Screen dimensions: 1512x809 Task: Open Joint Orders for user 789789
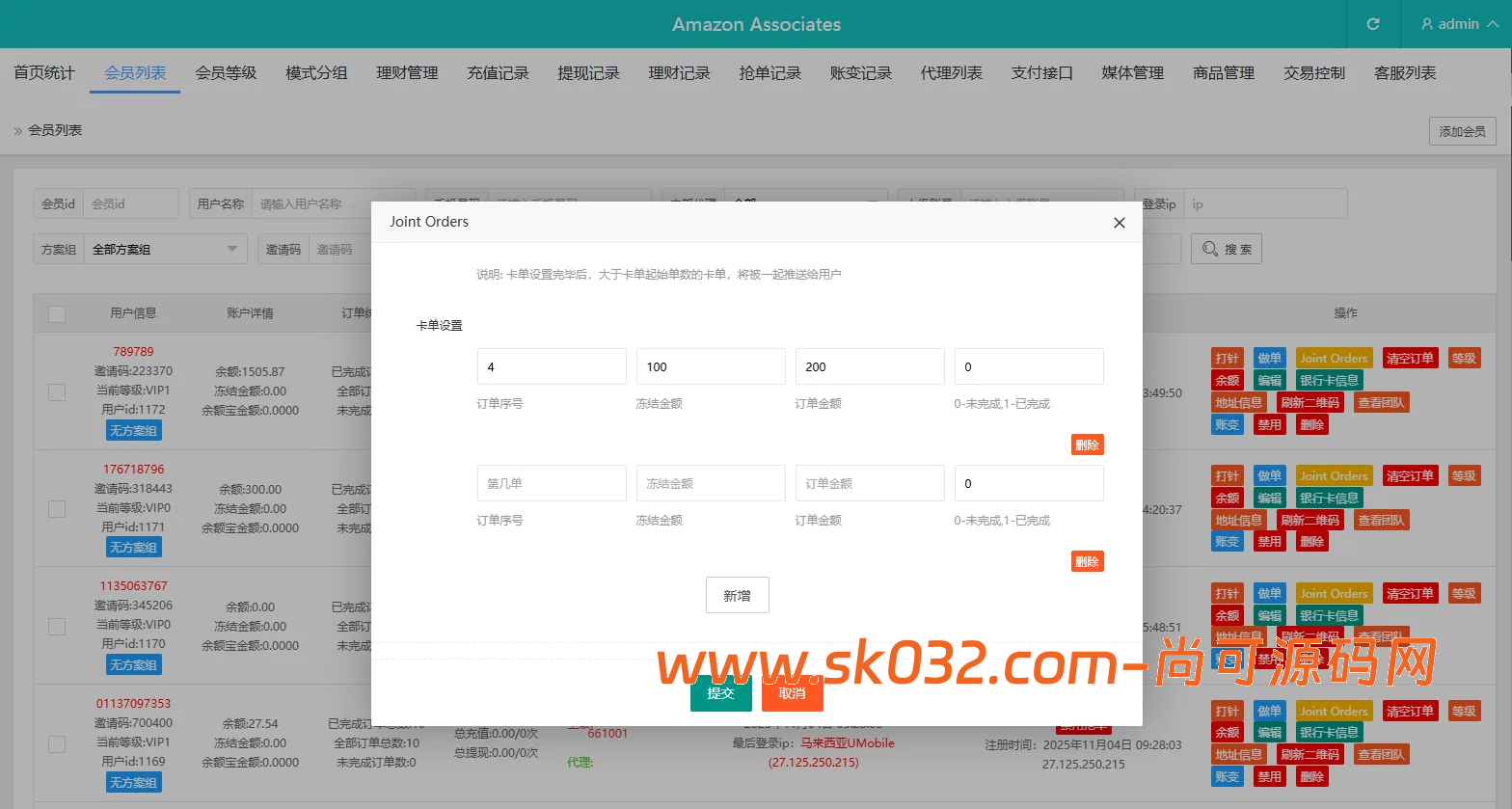pyautogui.click(x=1334, y=359)
